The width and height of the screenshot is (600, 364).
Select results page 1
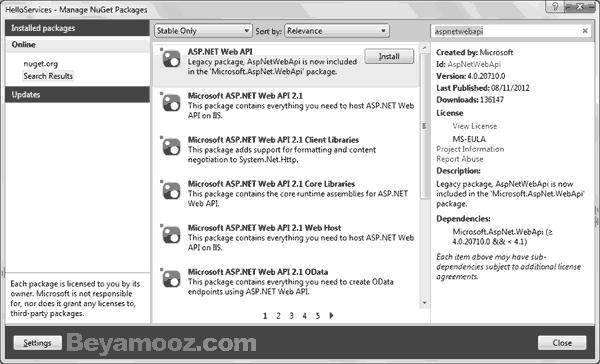[x=265, y=316]
